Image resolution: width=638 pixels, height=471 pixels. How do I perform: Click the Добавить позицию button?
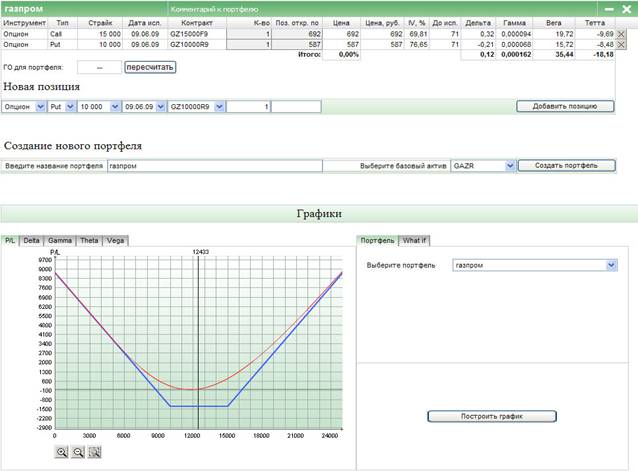[565, 106]
